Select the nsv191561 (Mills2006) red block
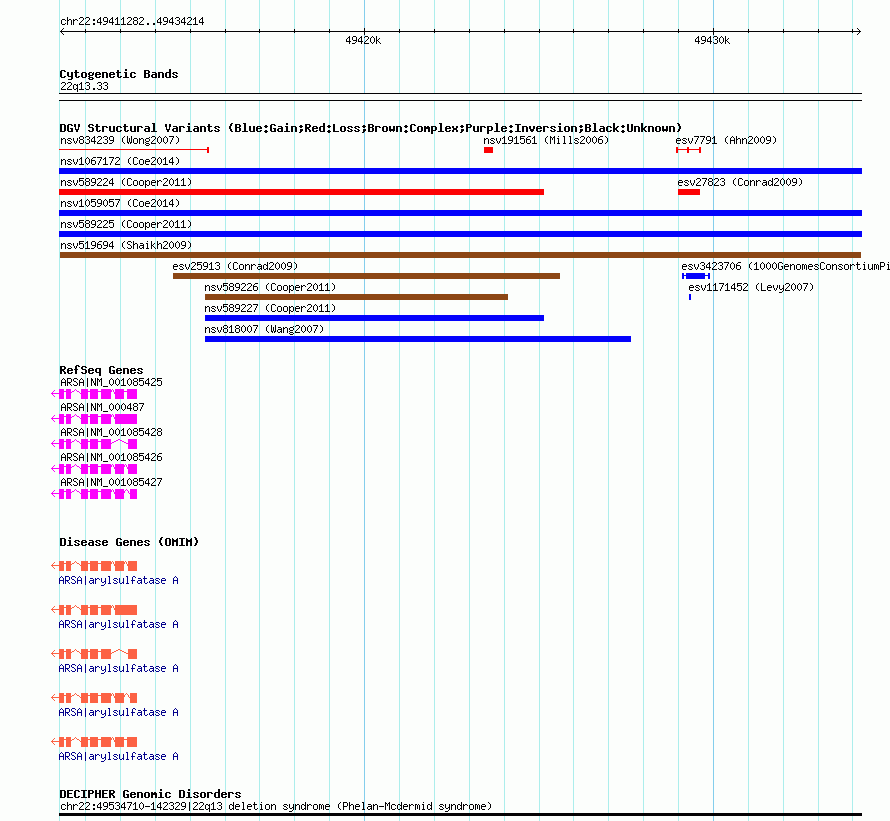Viewport: 890px width, 821px height. tap(488, 150)
